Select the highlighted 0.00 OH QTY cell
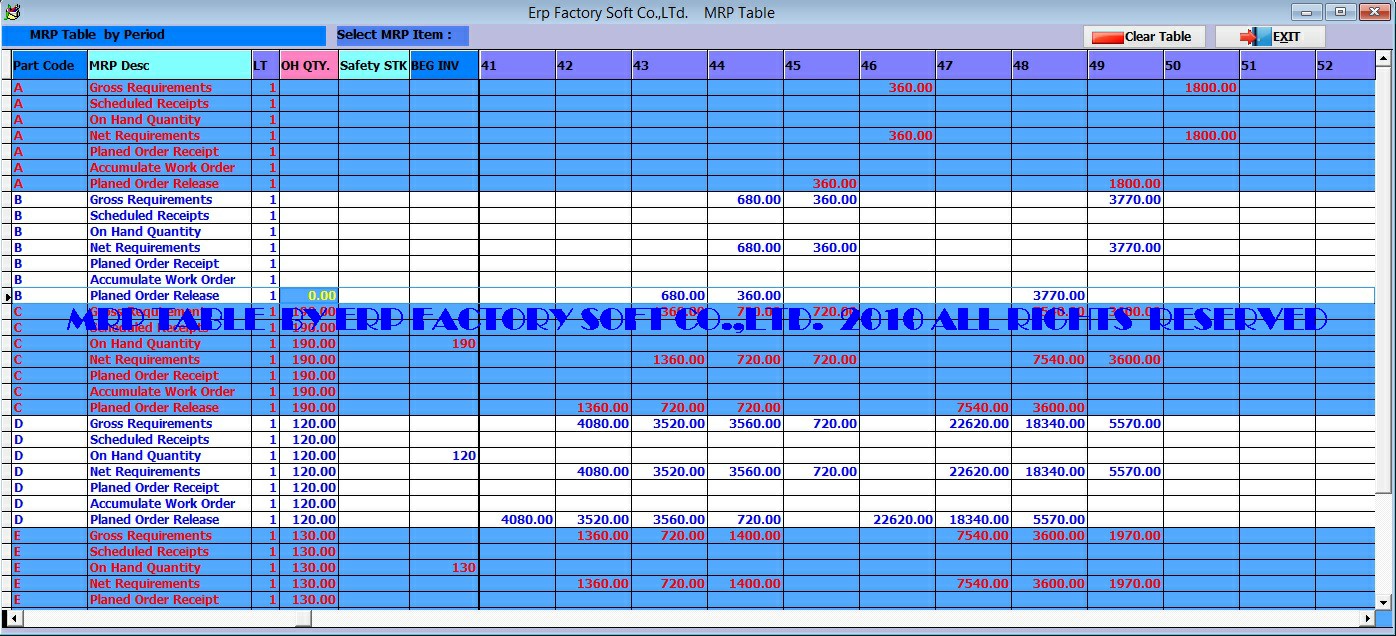 (x=309, y=296)
